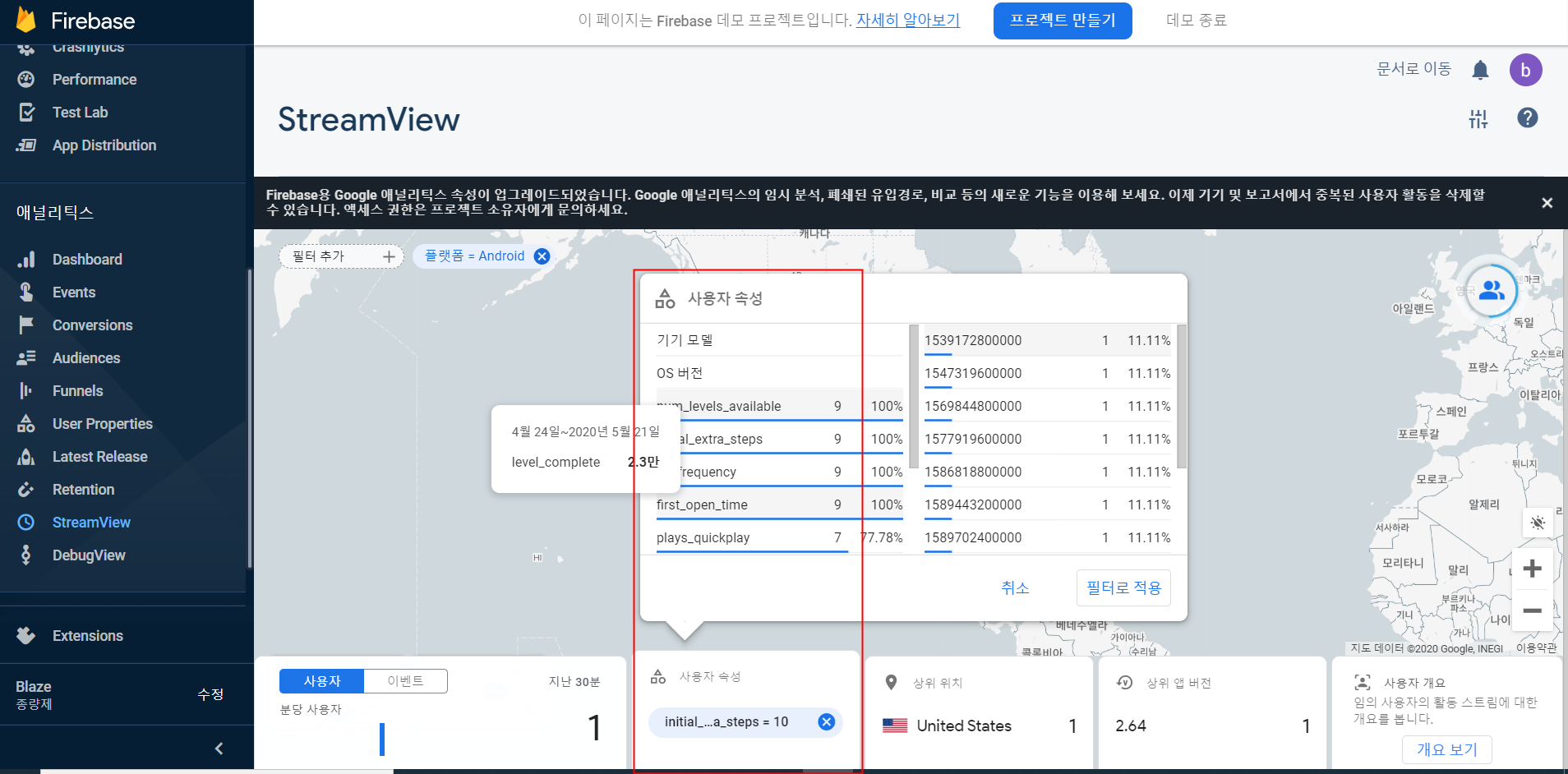The image size is (1568, 774).
Task: Select StreamView in sidebar
Action: [91, 523]
